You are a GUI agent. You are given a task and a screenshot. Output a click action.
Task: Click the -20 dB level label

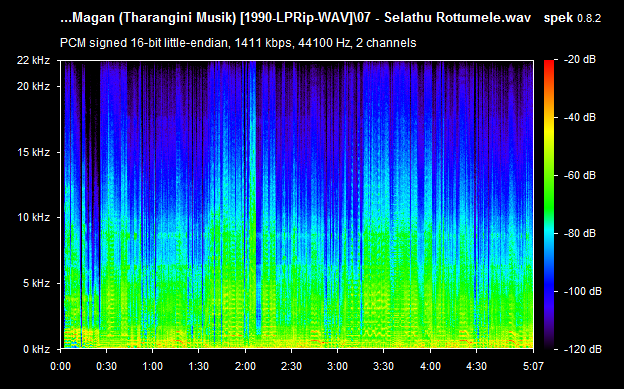click(x=580, y=60)
